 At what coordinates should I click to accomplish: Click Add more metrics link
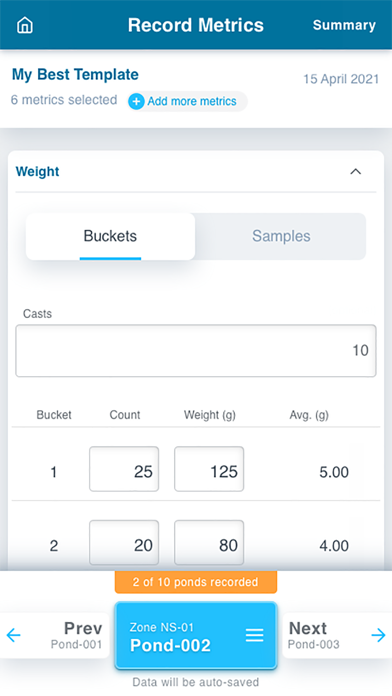(192, 102)
